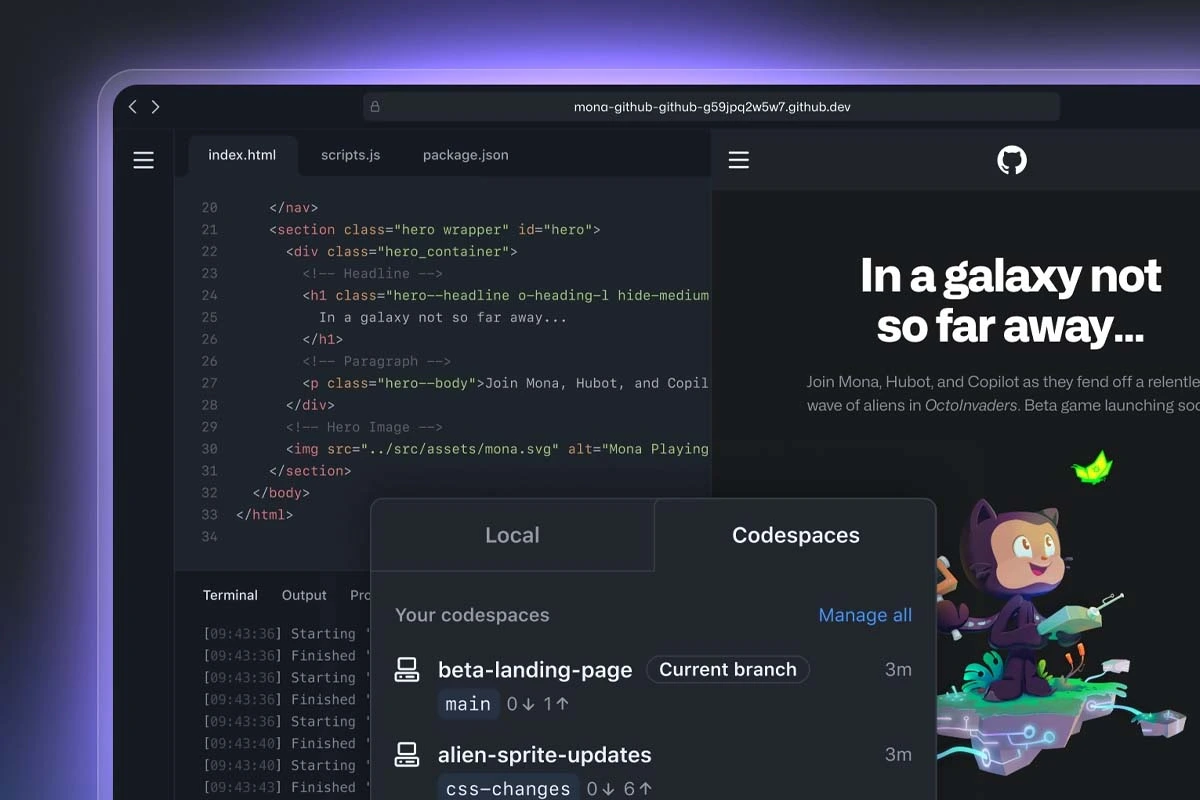Click the 3m age of beta-landing-page

(x=898, y=670)
